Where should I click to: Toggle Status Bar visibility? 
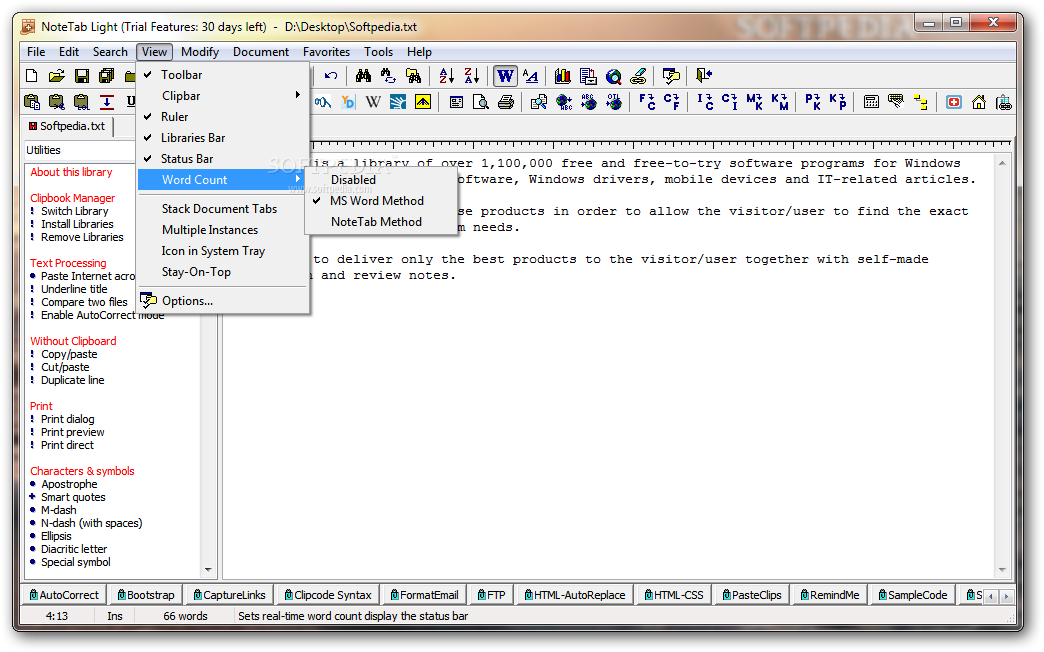[224, 159]
